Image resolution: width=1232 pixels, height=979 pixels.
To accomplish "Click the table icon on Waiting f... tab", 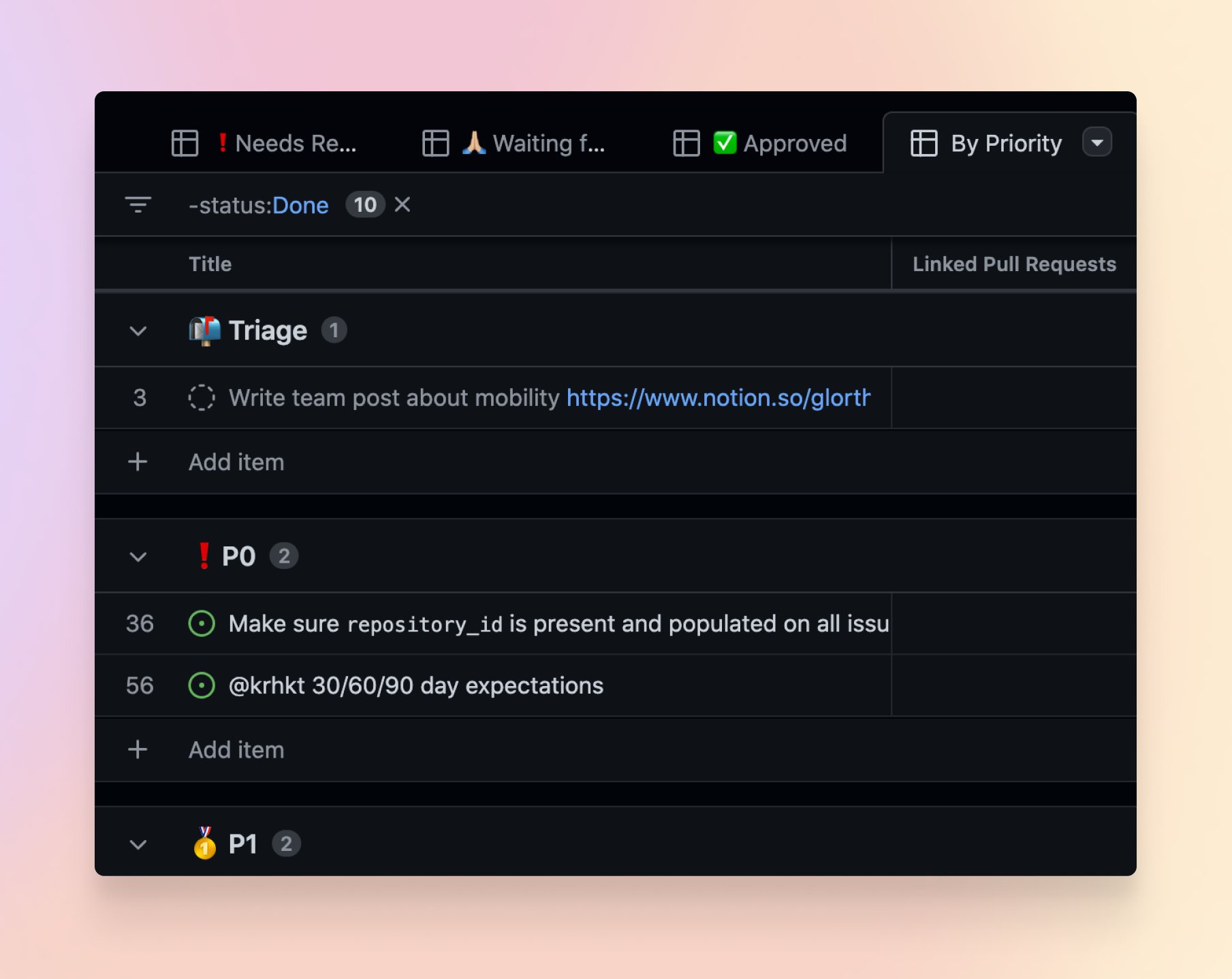I will tap(435, 143).
